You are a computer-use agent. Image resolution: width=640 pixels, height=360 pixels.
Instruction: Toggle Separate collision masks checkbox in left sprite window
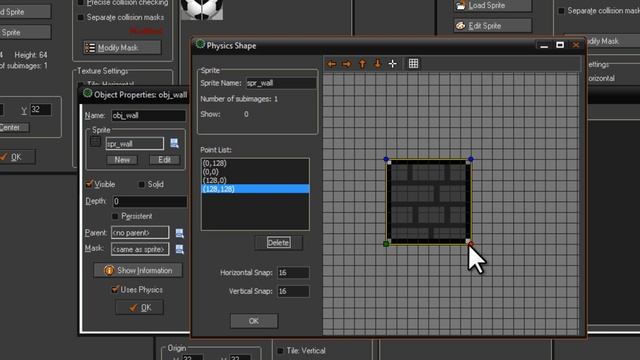pos(80,18)
